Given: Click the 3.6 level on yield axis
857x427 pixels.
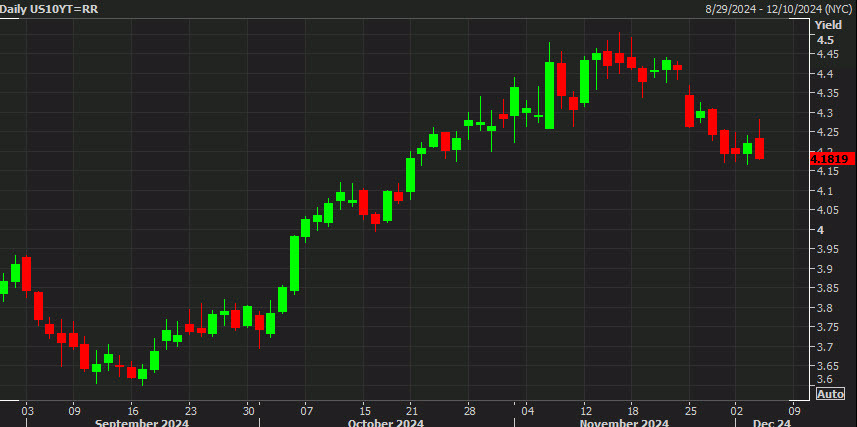Looking at the screenshot, I should (x=826, y=380).
